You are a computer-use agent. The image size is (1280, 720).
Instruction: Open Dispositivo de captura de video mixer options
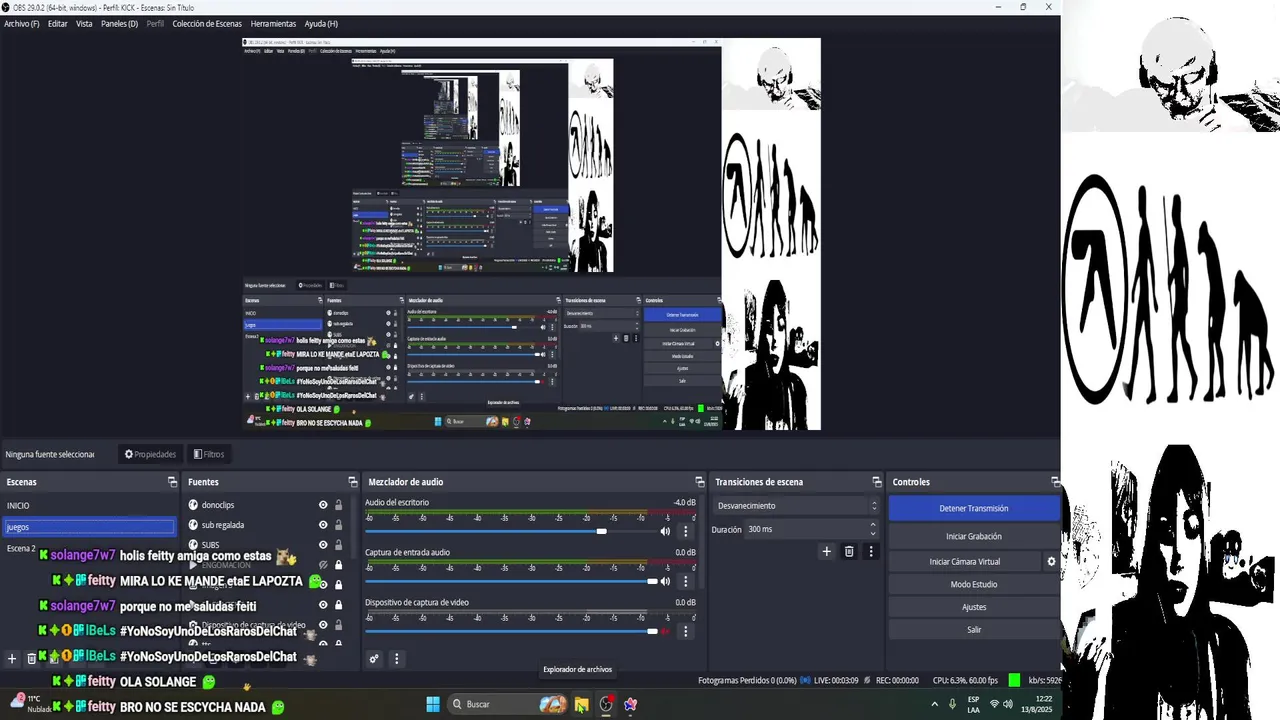(x=686, y=631)
